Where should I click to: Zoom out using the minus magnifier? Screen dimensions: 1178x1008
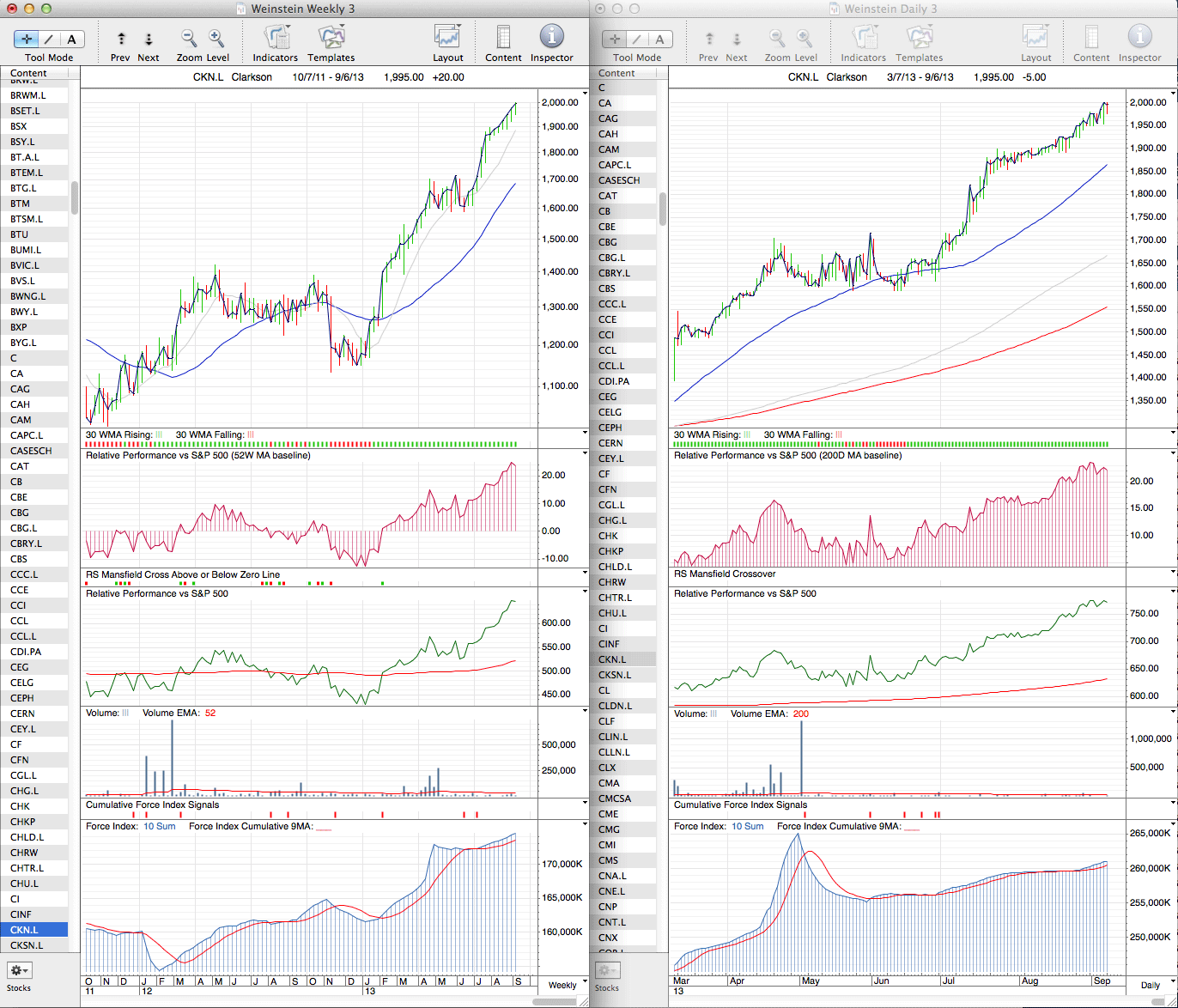(189, 39)
